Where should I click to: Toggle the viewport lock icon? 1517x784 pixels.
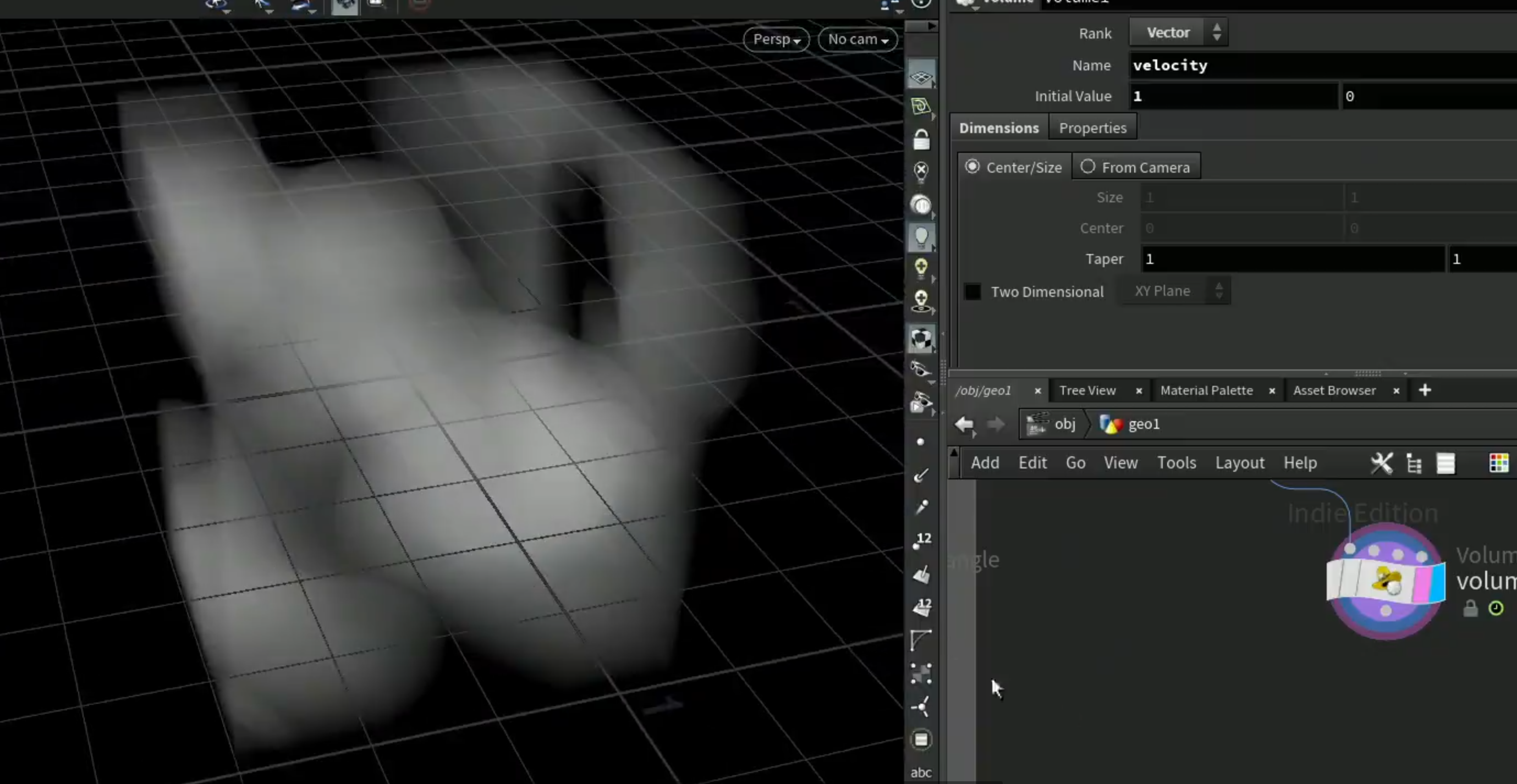(921, 140)
